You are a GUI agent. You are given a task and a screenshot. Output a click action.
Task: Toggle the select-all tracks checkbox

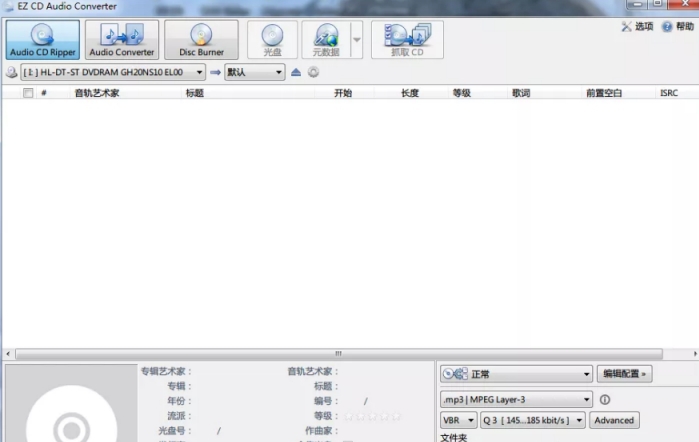28,93
